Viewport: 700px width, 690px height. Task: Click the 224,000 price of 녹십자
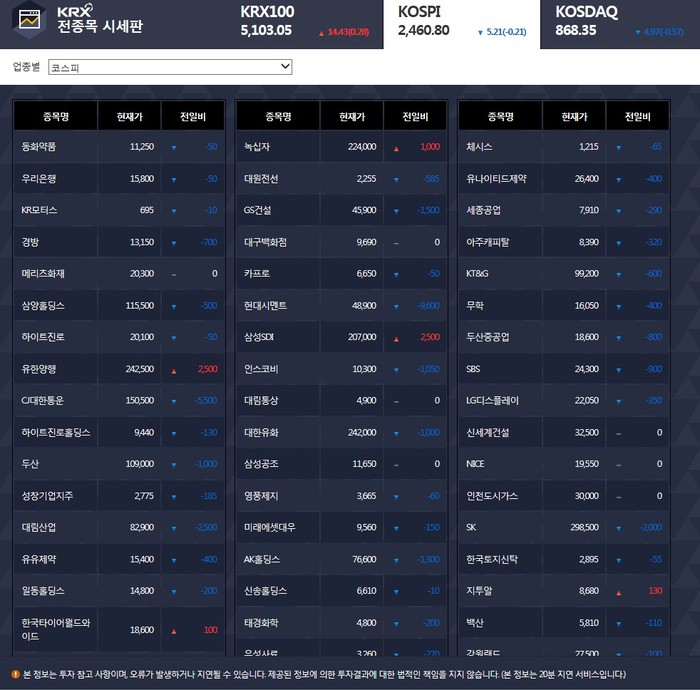362,147
